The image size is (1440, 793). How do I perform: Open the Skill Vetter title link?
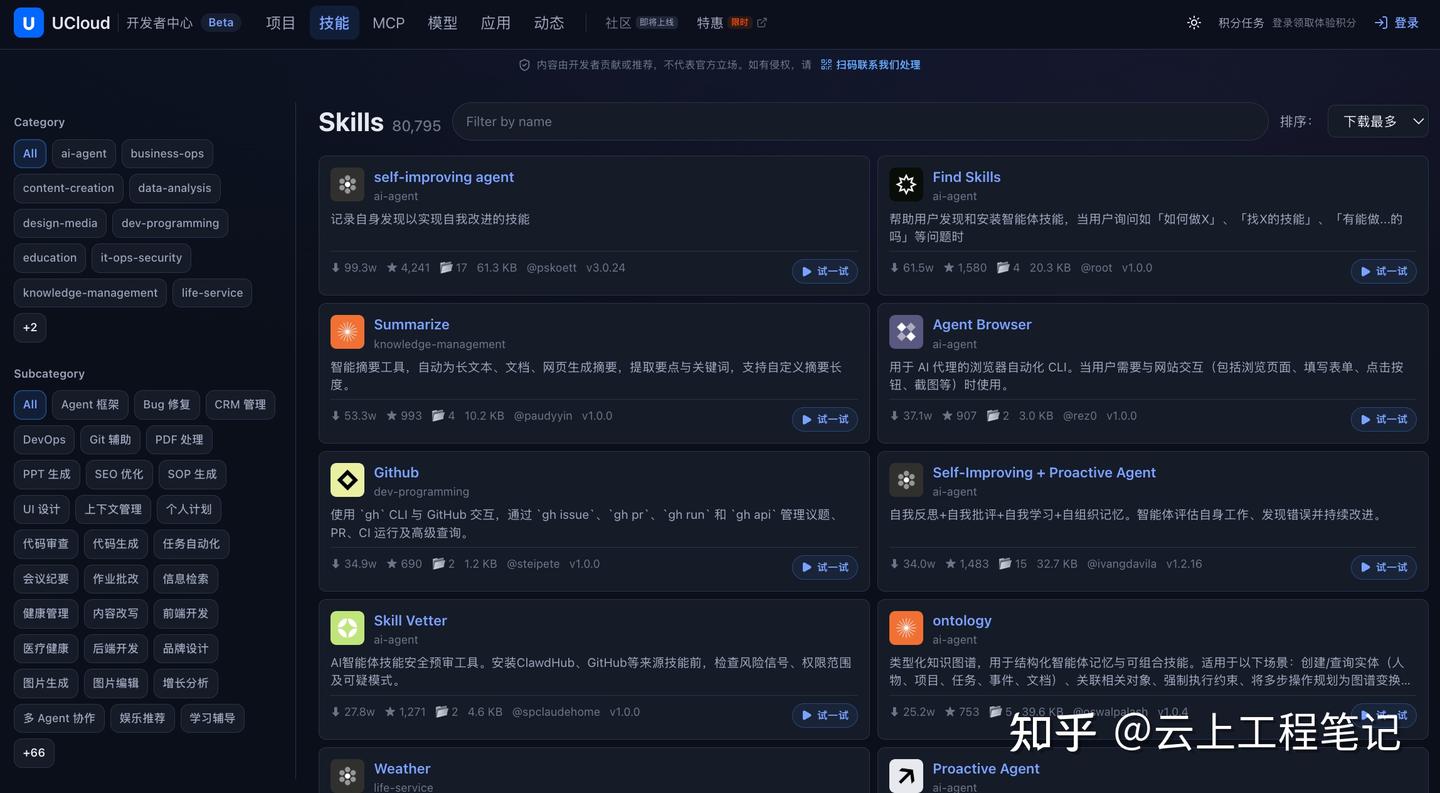click(411, 620)
